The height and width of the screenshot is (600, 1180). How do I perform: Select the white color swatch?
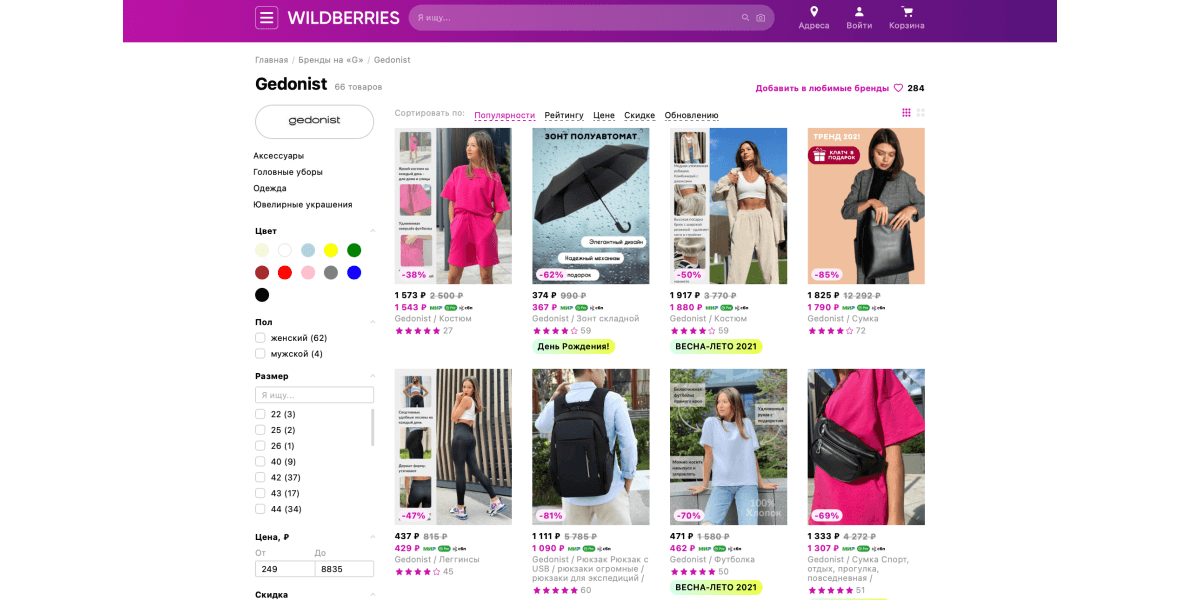[284, 250]
